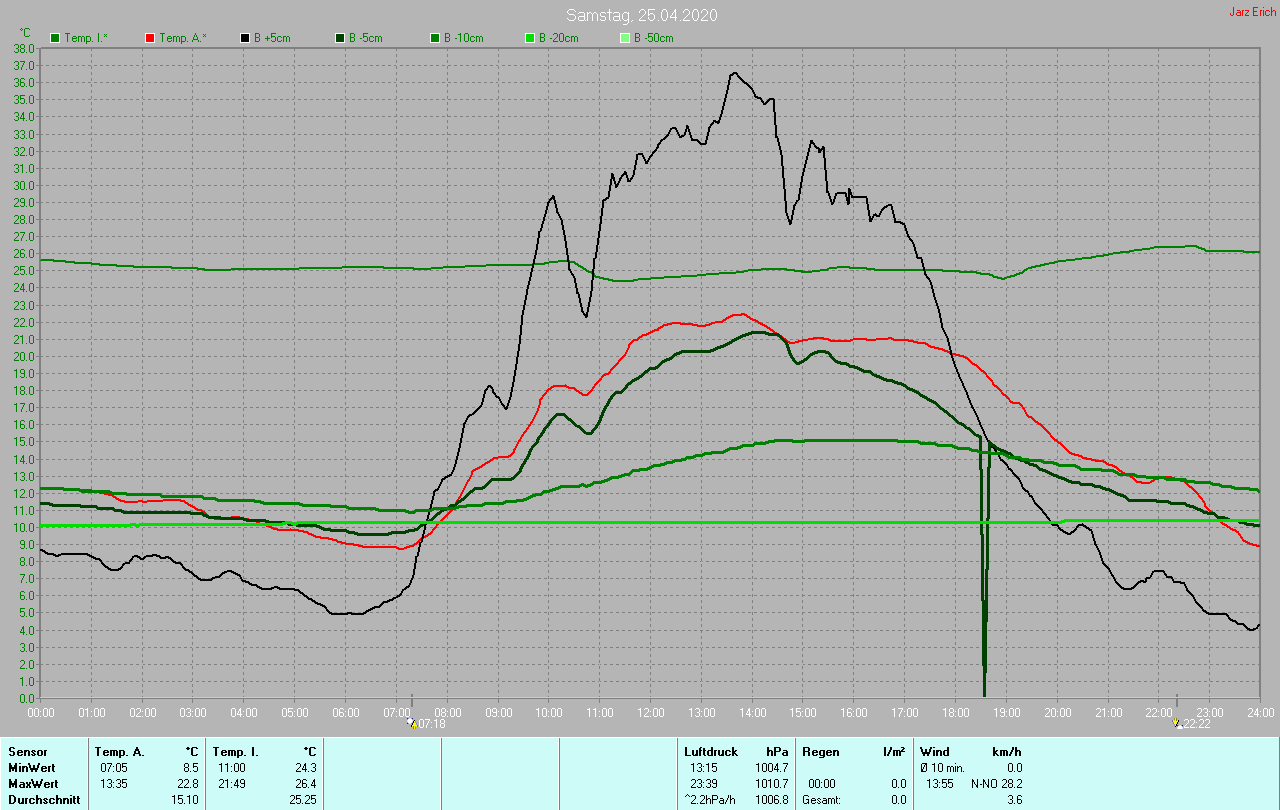Screen dimensions: 1280x810
Task: Select the 'B -5cm' legend label
Action: 368,38
